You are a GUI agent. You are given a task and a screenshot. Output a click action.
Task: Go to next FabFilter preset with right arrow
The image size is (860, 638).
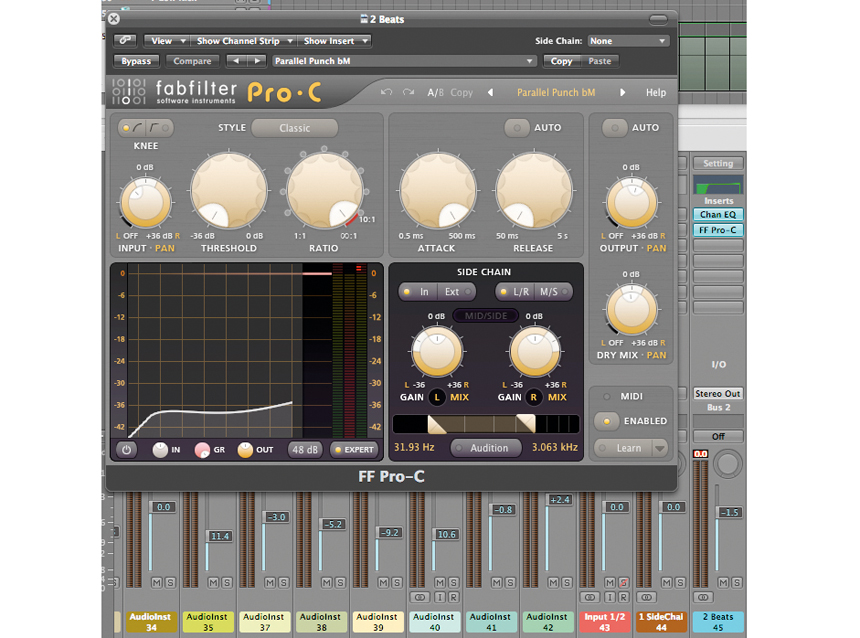623,93
